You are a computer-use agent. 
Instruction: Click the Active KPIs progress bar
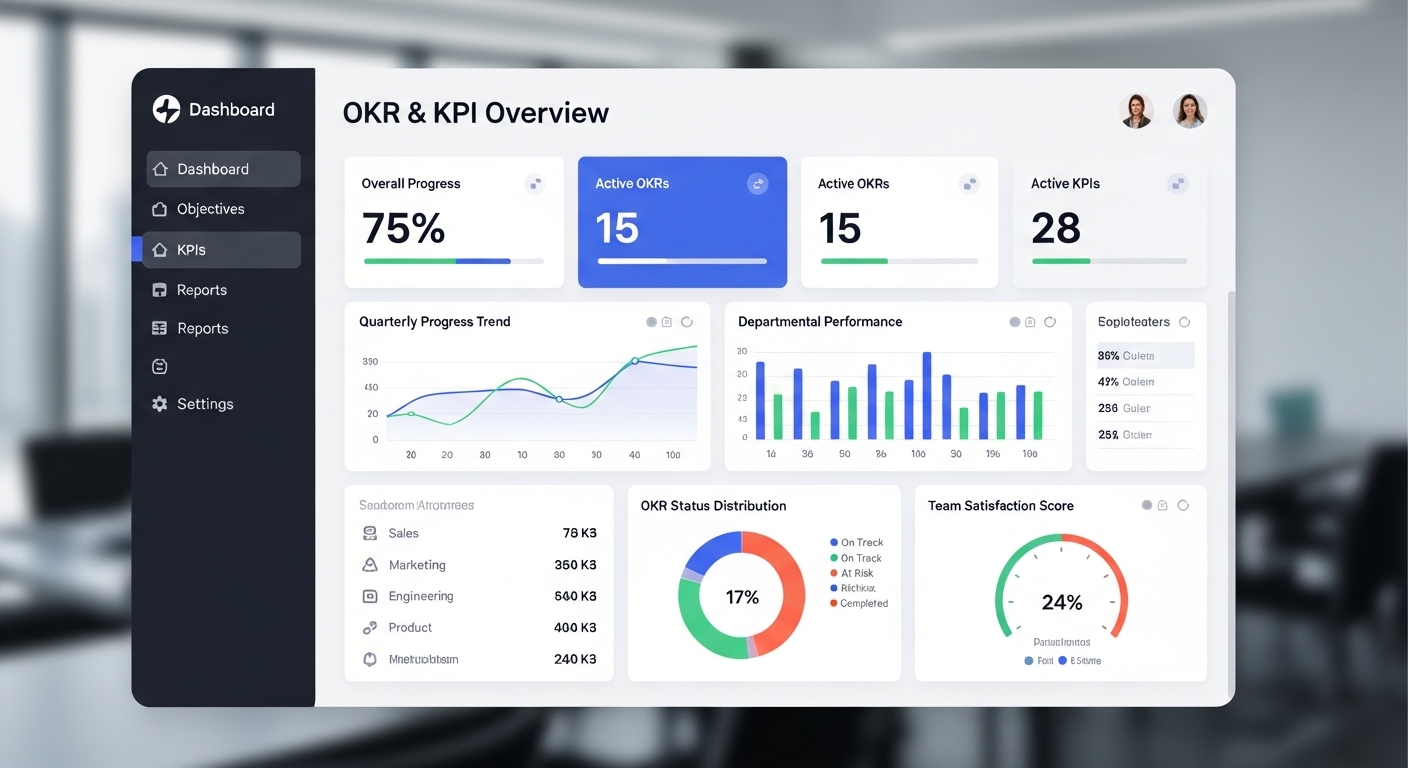(x=1109, y=261)
